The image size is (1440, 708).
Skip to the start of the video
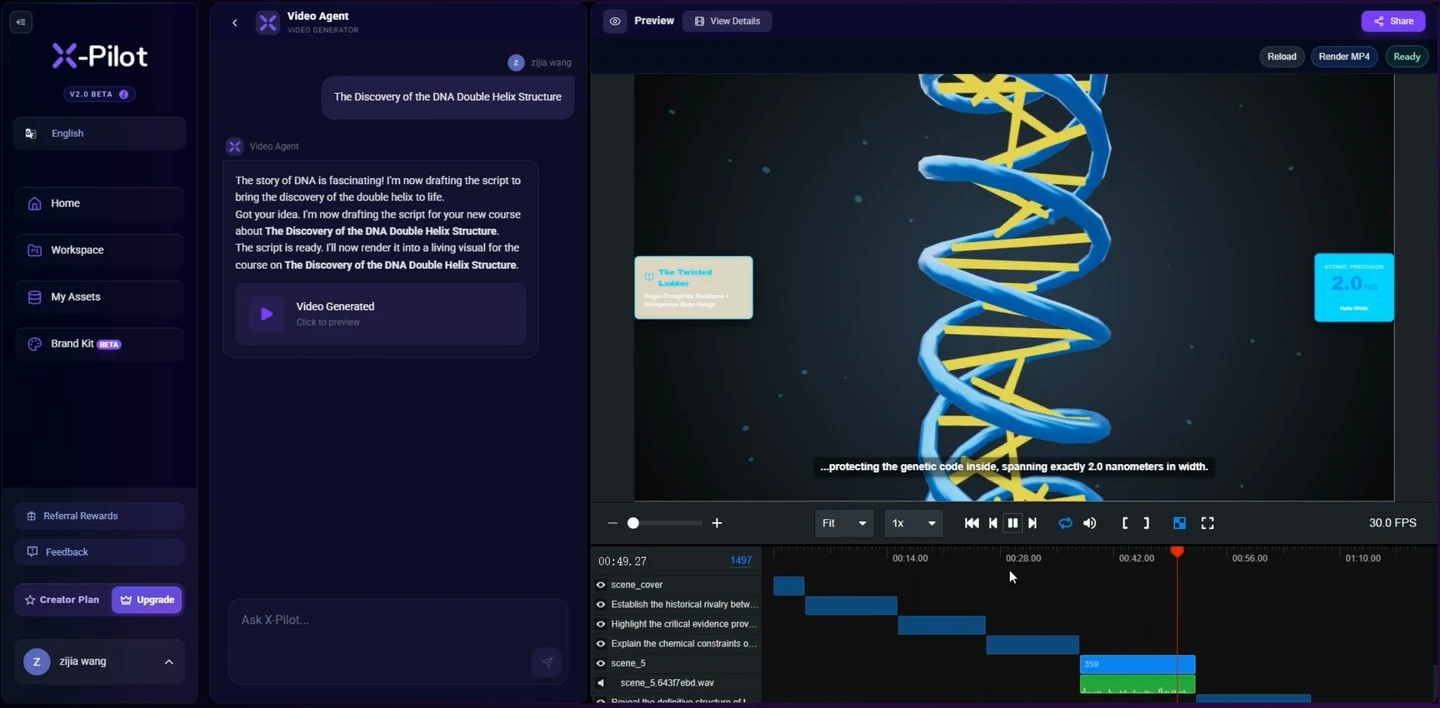[x=972, y=523]
